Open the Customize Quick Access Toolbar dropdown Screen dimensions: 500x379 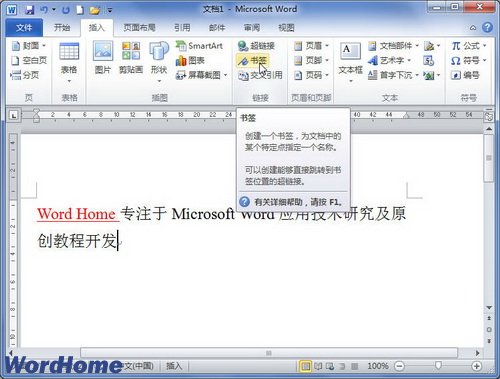click(110, 10)
